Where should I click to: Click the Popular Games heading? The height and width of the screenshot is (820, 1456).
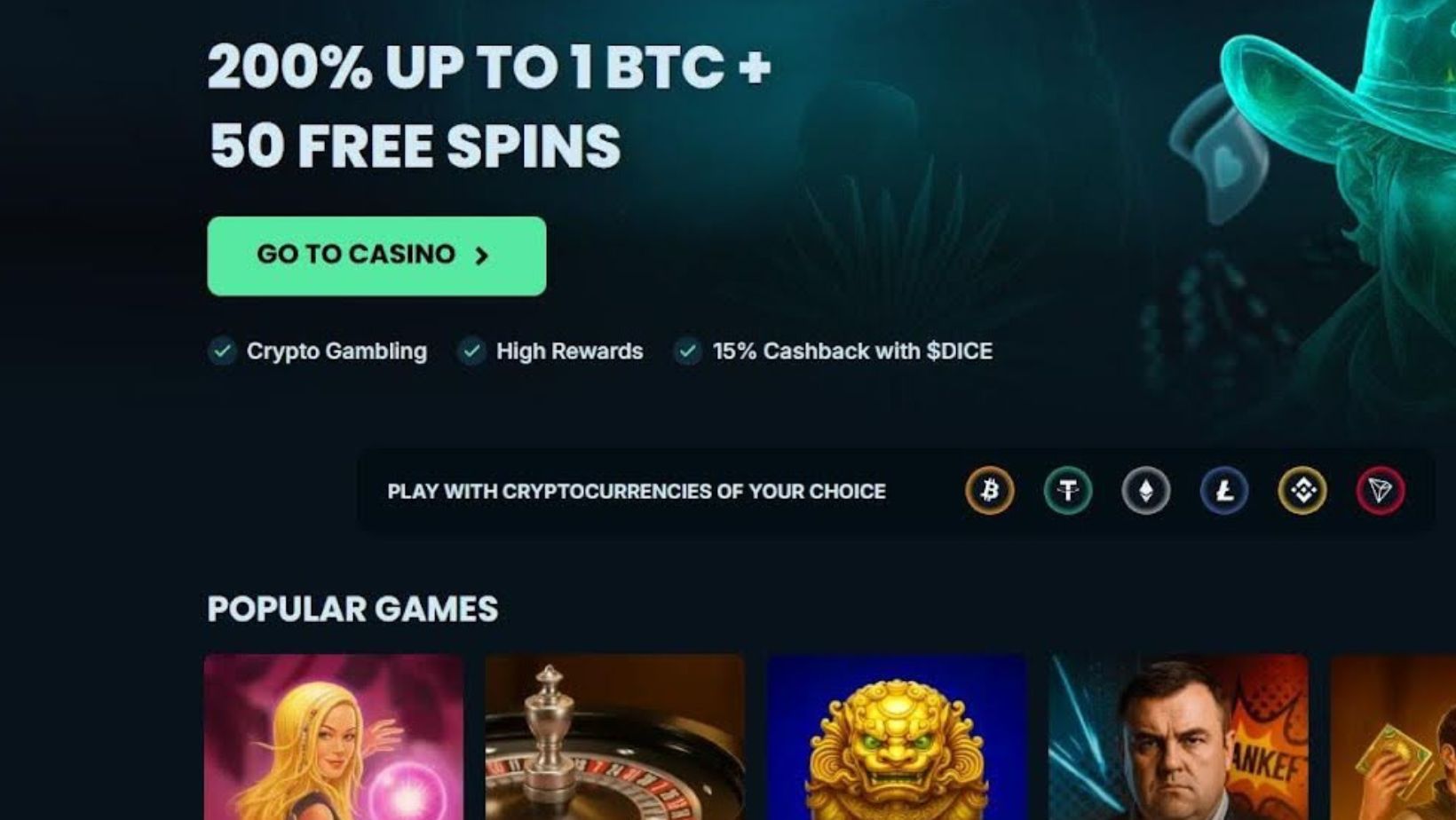pos(352,609)
